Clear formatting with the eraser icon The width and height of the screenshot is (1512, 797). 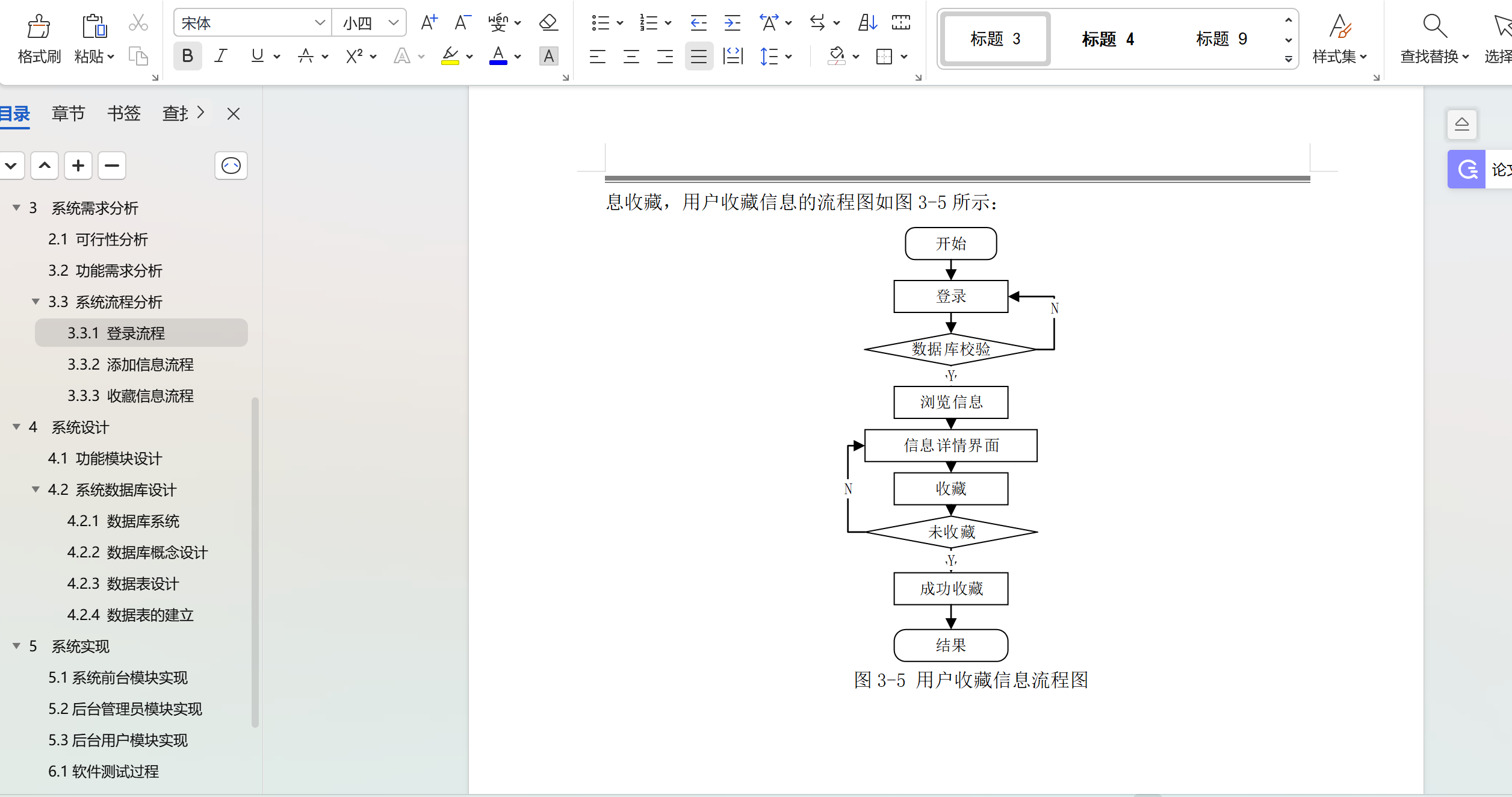(x=547, y=22)
